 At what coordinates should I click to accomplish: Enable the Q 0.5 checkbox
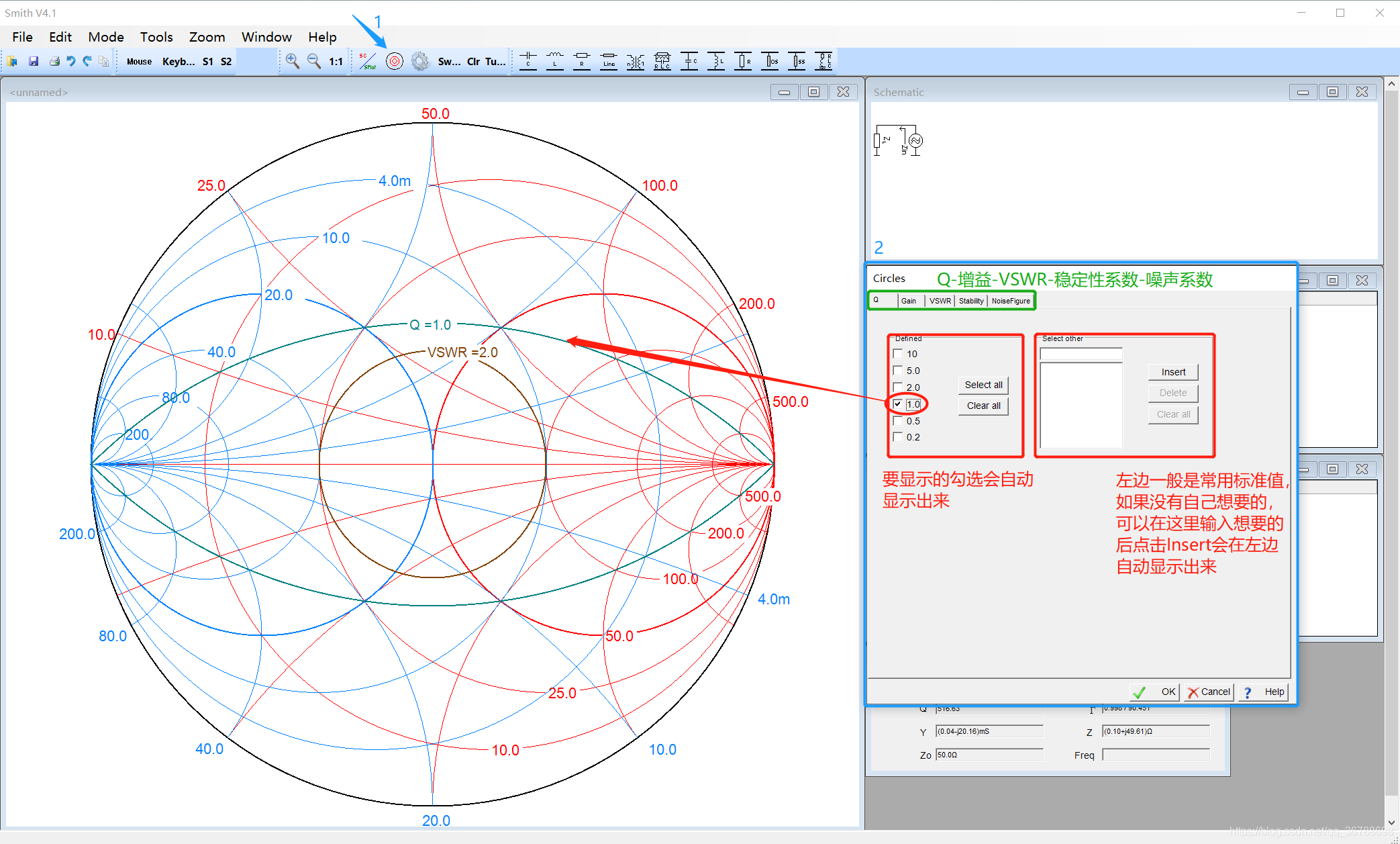click(898, 421)
